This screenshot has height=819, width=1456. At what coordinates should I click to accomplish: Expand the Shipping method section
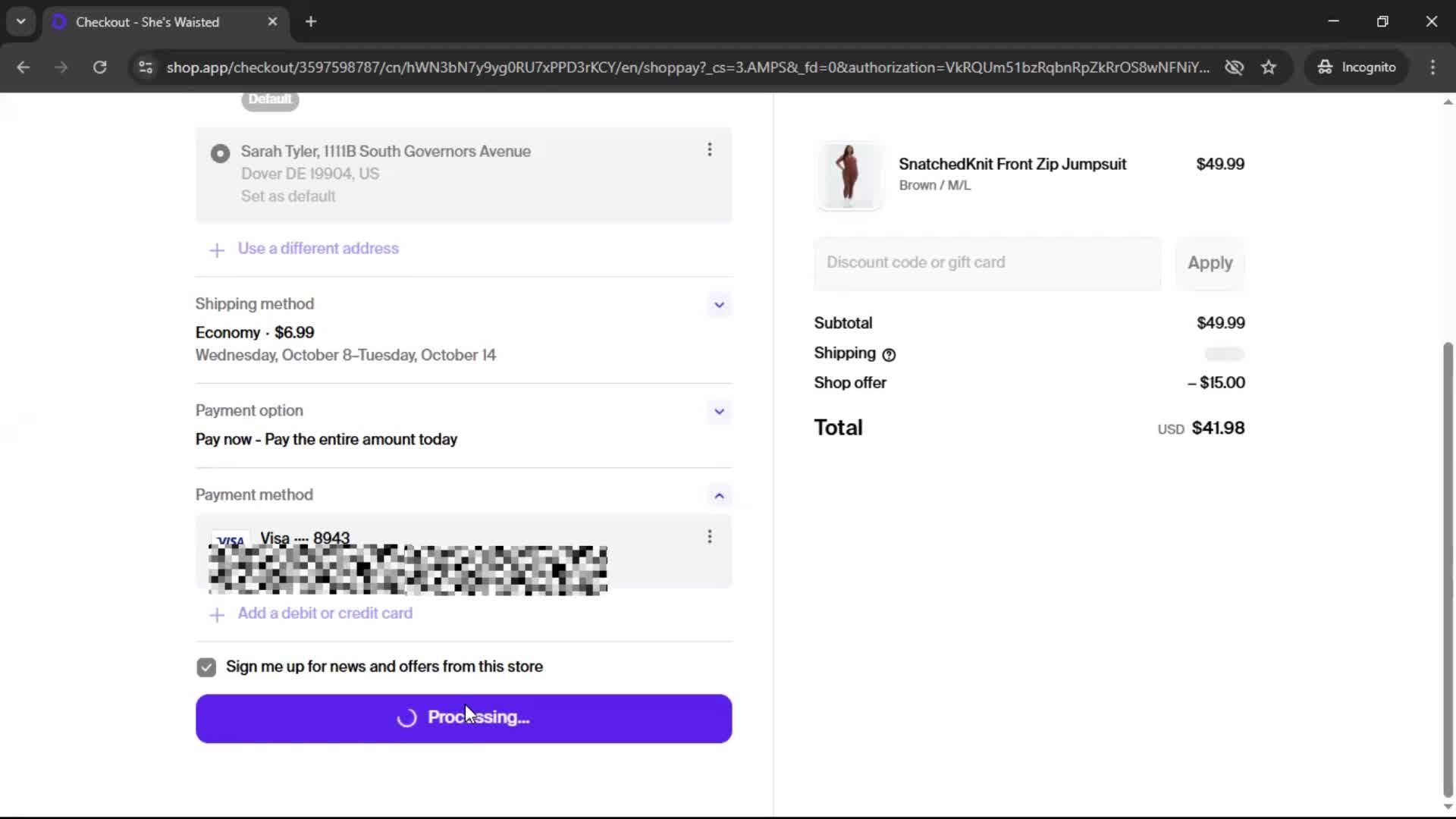coord(719,305)
